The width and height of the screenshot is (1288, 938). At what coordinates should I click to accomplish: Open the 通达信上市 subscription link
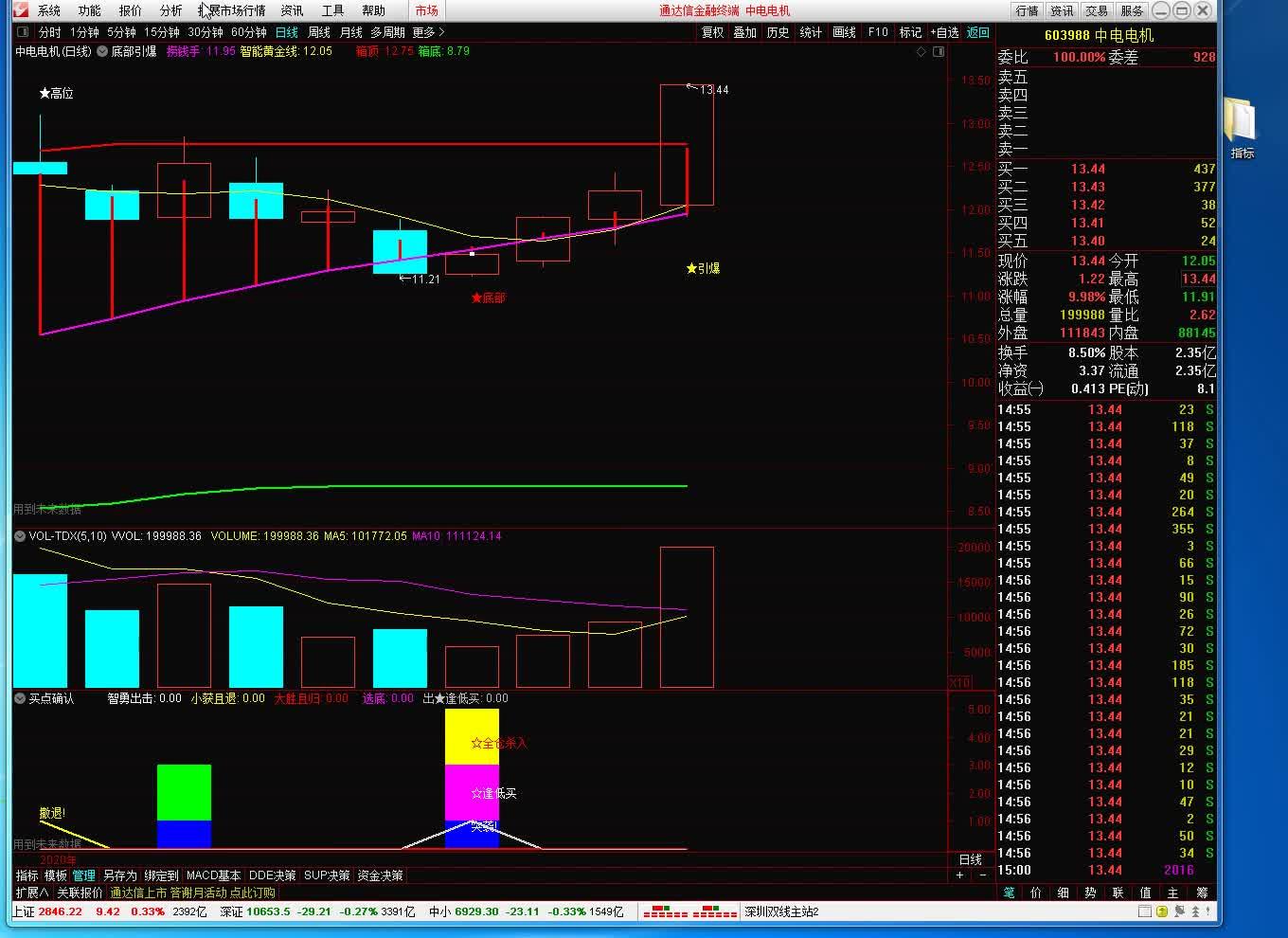click(x=192, y=893)
